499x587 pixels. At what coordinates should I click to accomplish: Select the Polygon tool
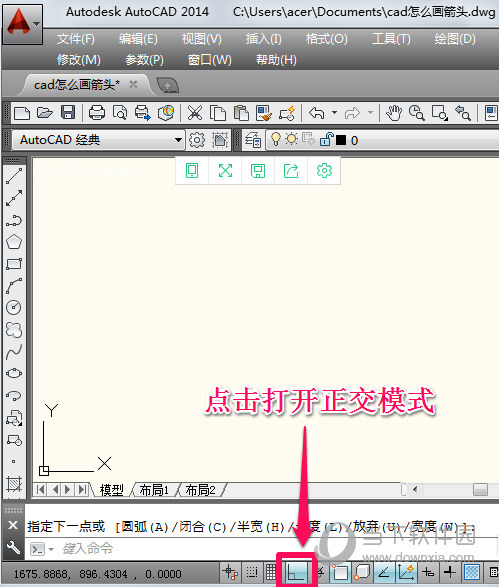[x=14, y=242]
